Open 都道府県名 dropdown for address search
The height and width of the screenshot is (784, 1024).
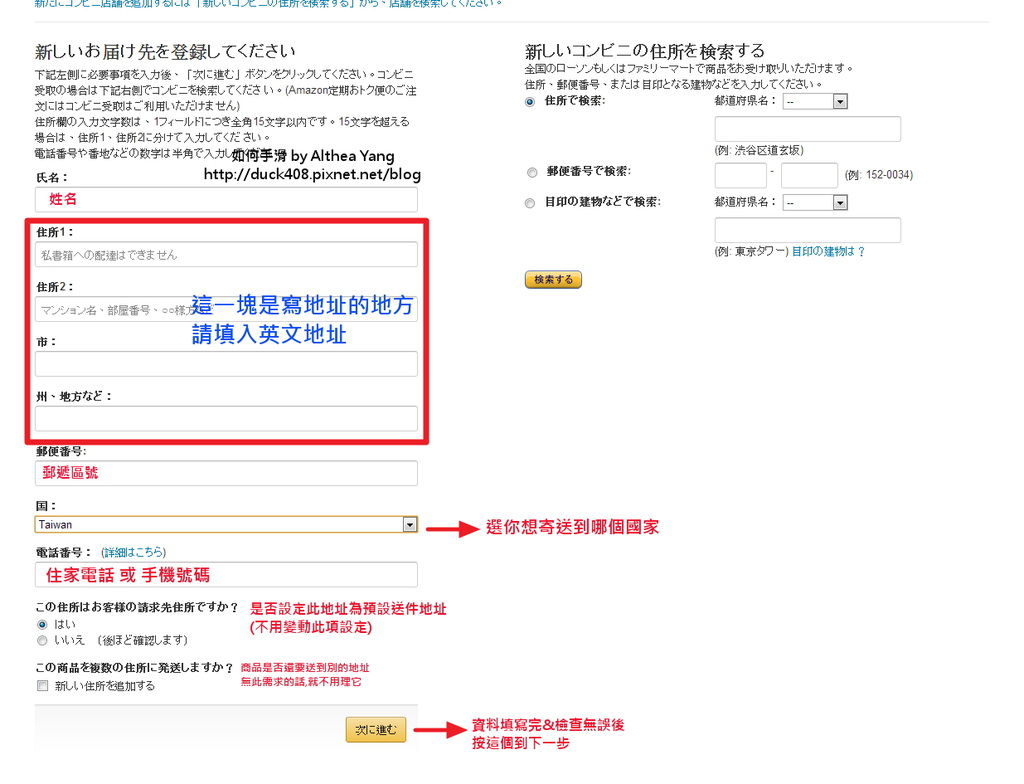coord(815,101)
